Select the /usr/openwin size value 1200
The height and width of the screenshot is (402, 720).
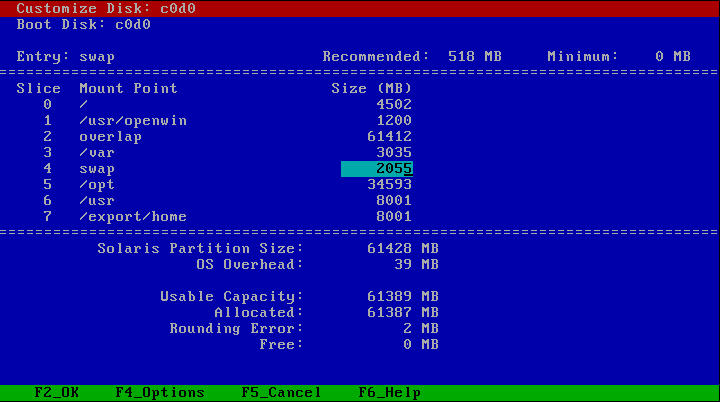pos(394,121)
